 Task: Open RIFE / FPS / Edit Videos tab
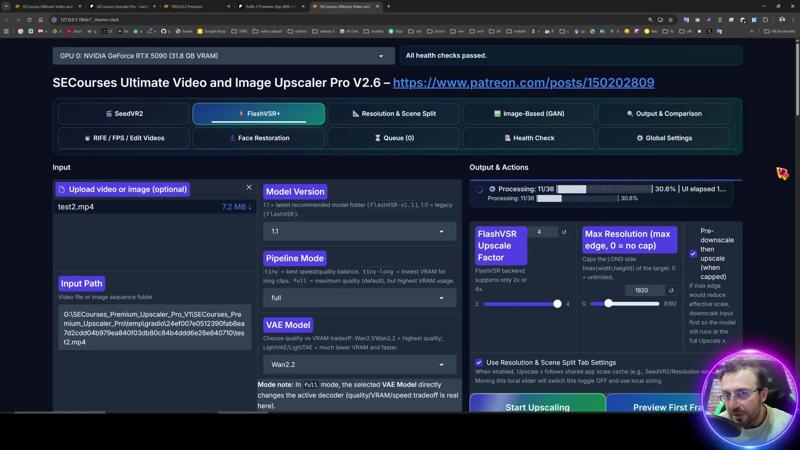point(124,138)
